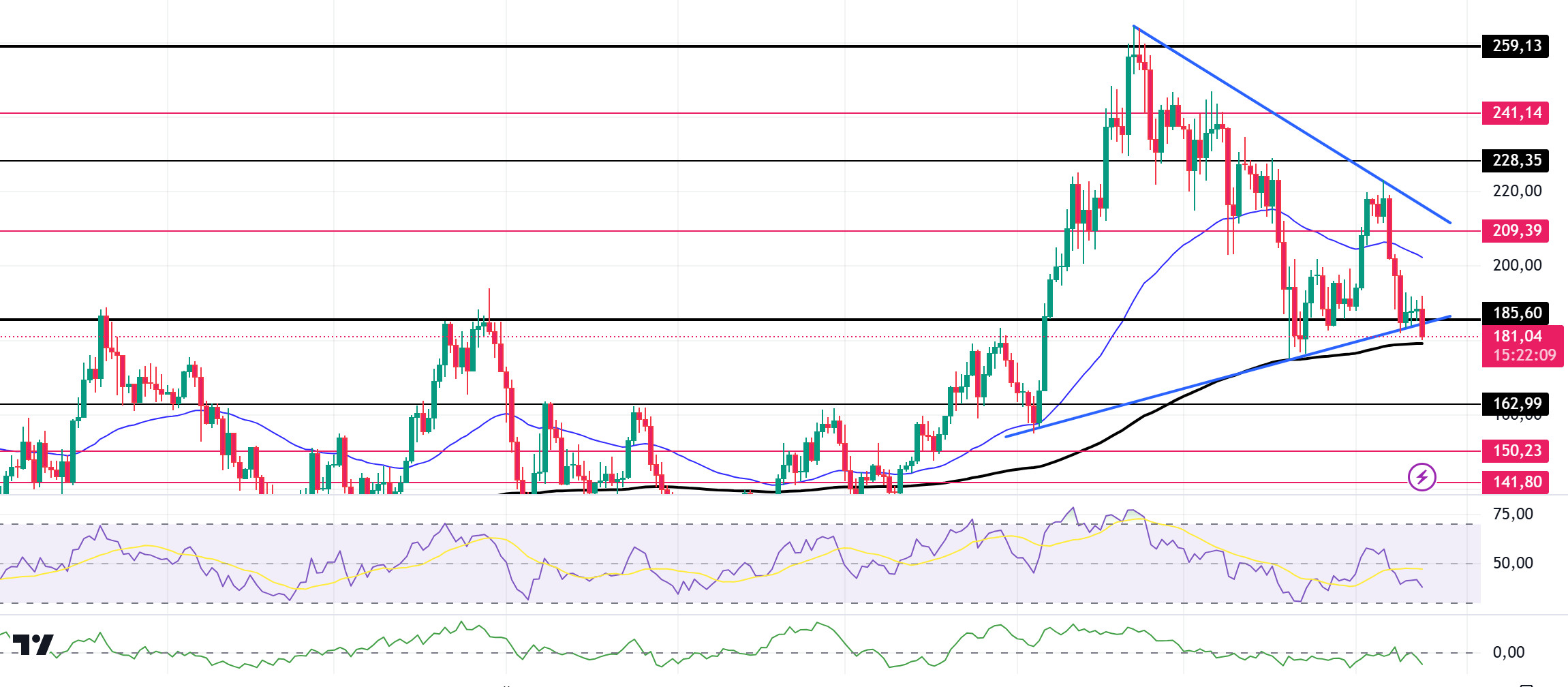Click the current price 181,04 label

1518,337
